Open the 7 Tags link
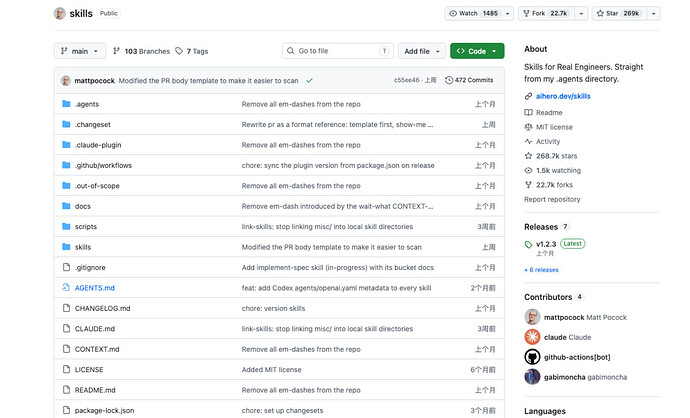 pos(192,51)
